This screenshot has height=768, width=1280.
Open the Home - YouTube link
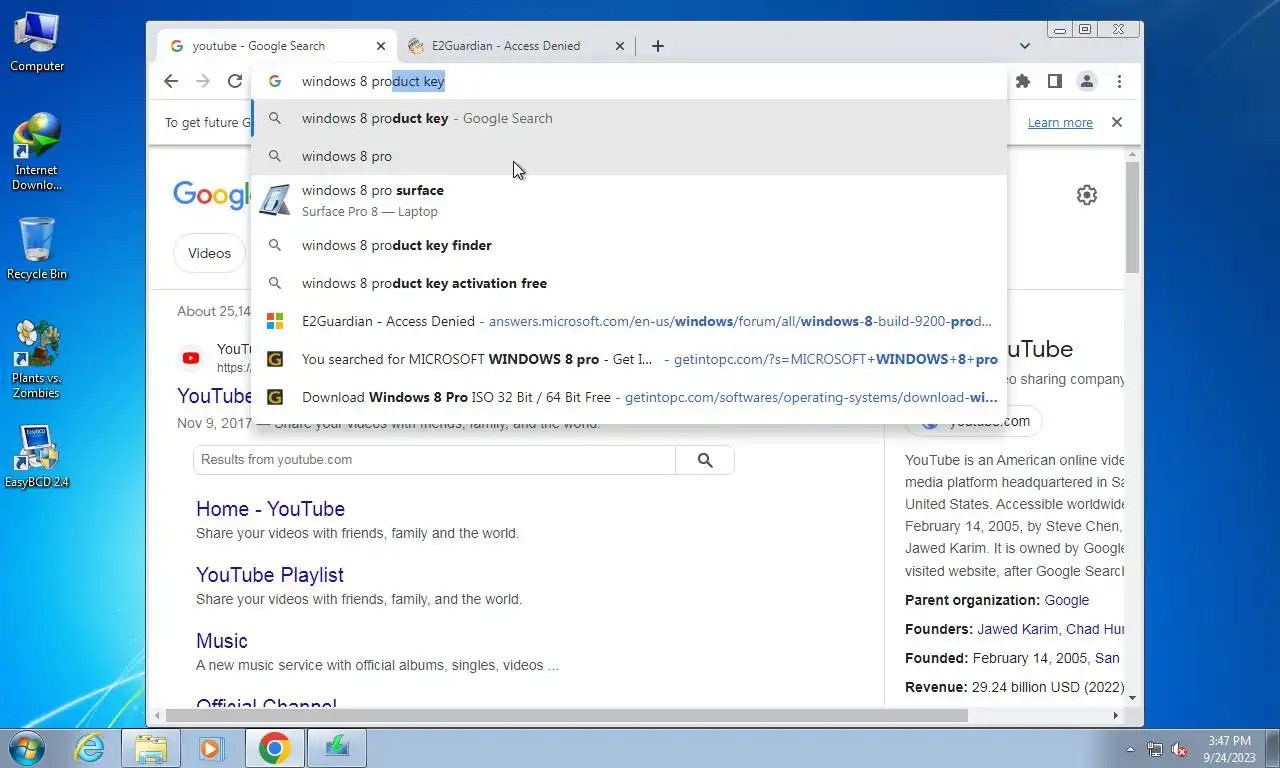coord(270,509)
